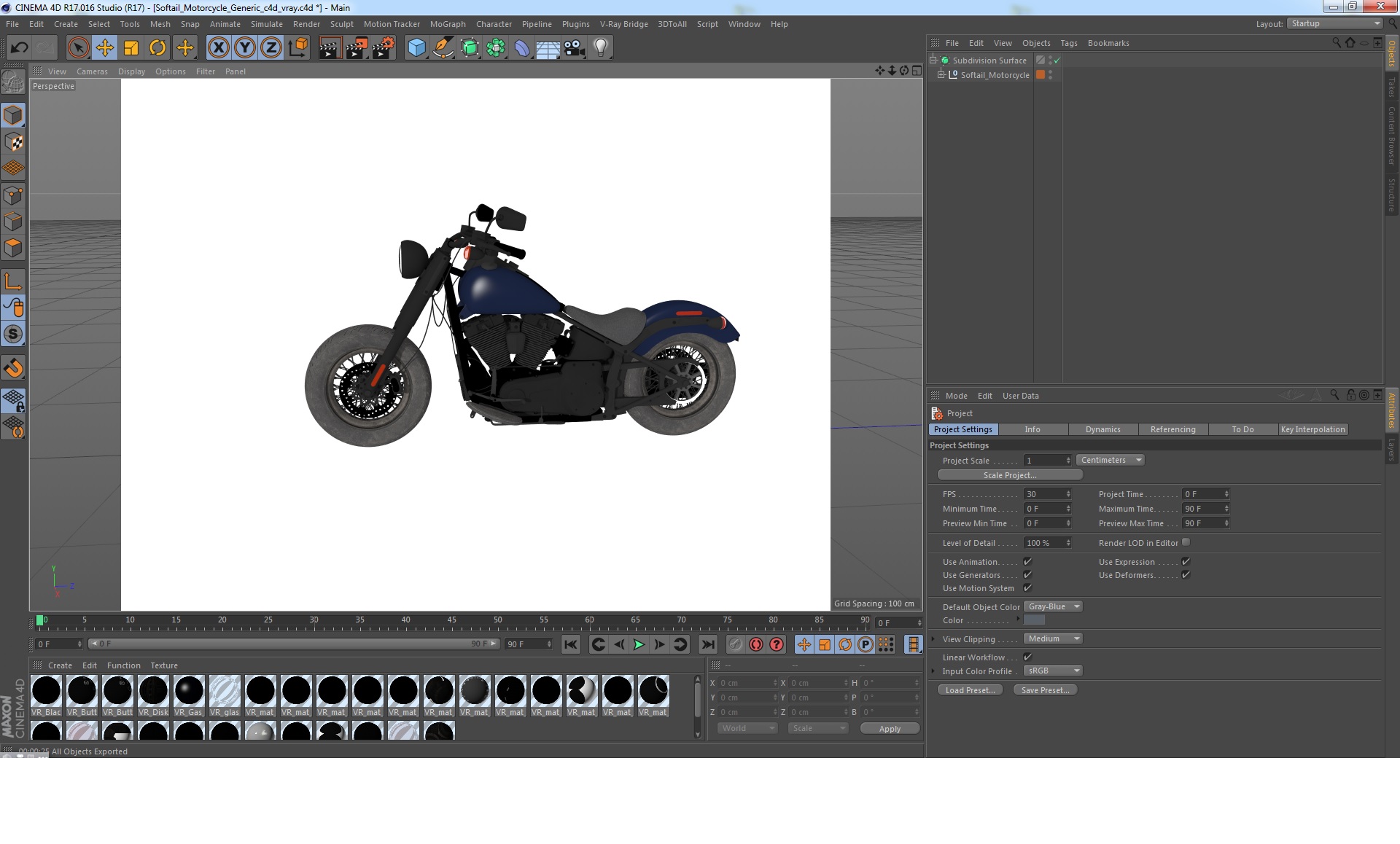Select the Move tool icon
This screenshot has height=844, width=1400.
click(104, 48)
